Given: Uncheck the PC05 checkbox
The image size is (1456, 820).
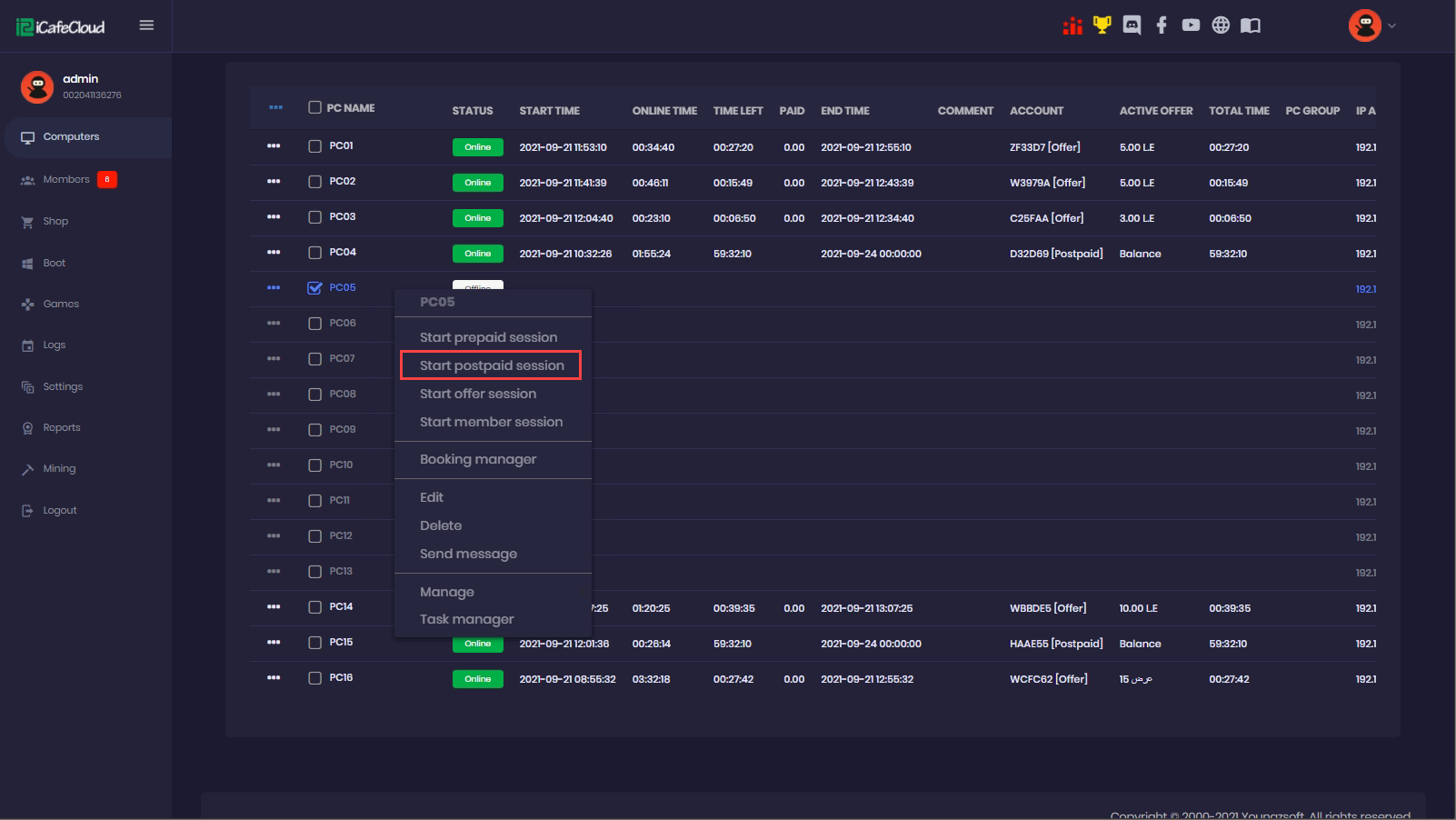Looking at the screenshot, I should click(x=314, y=288).
